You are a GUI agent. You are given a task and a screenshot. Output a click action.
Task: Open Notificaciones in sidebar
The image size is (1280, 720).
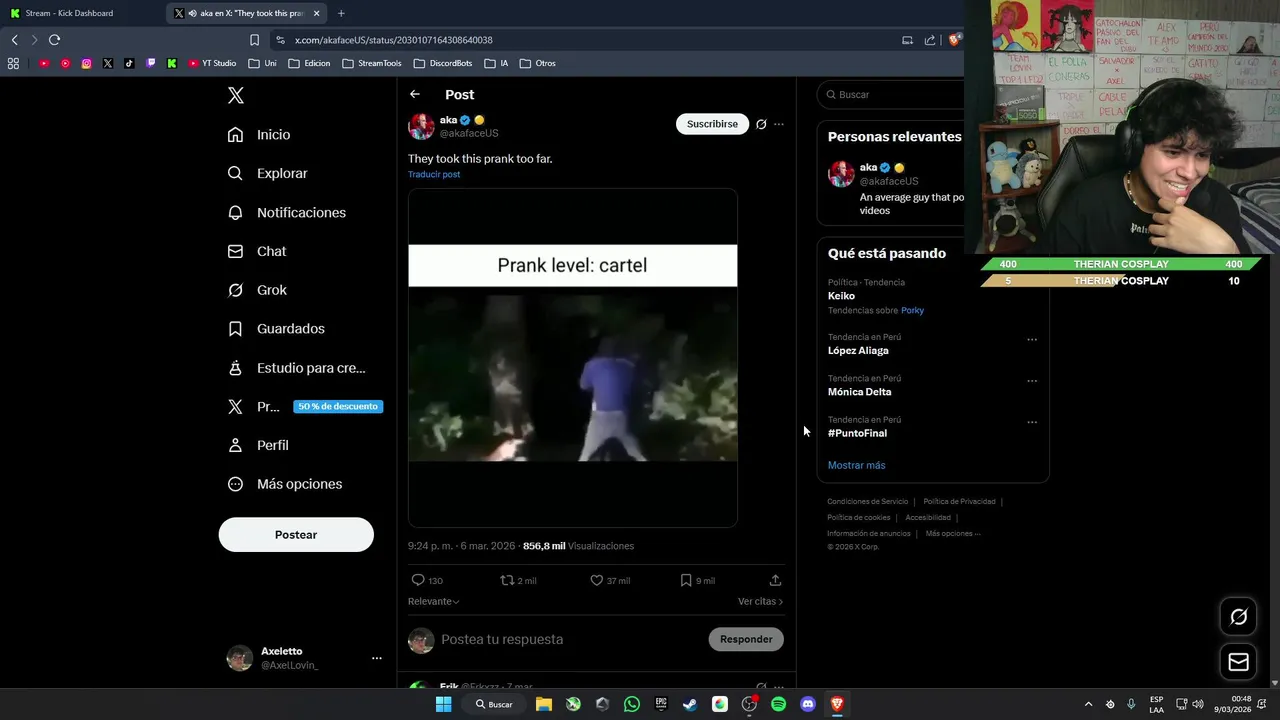(x=286, y=213)
